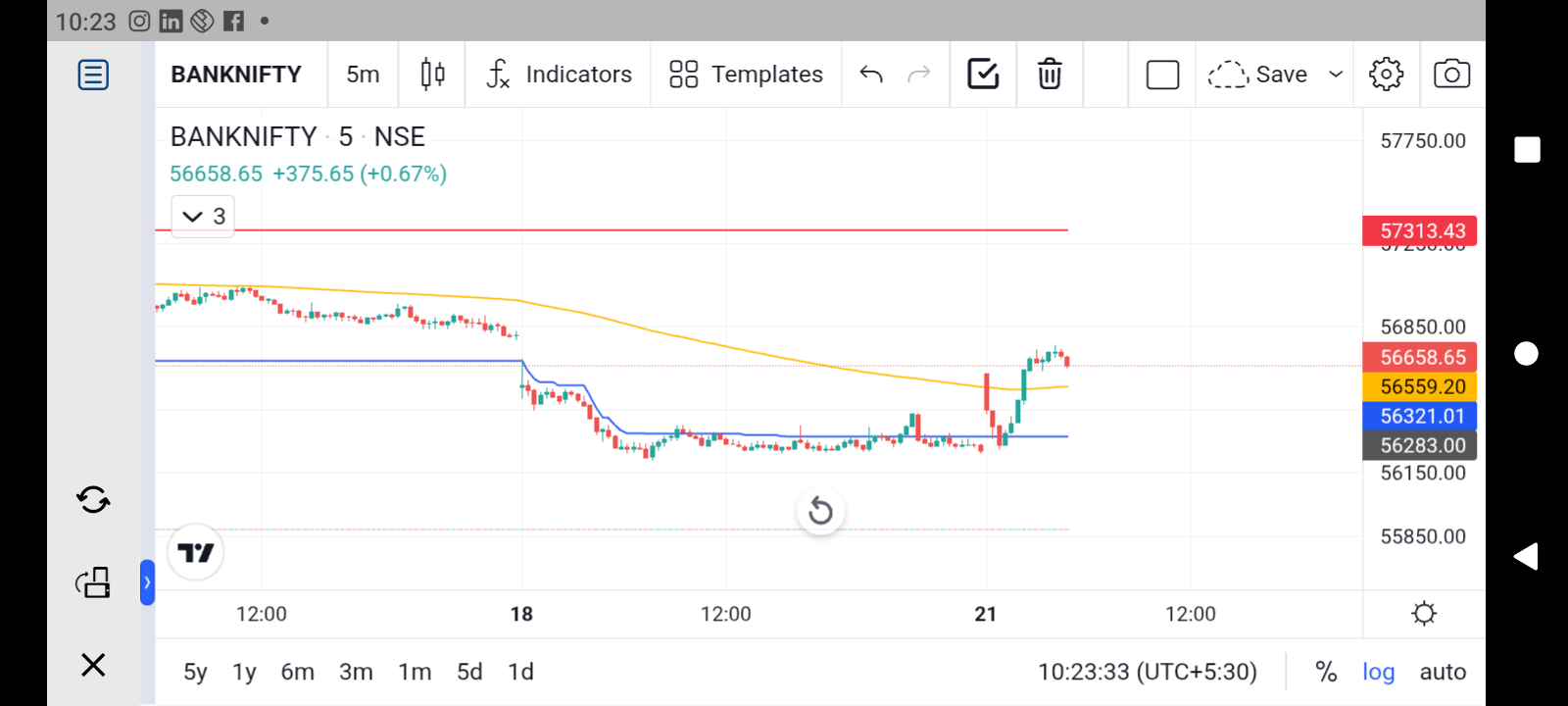
Task: Select the yellow 56559.20 indicator label
Action: pyautogui.click(x=1420, y=386)
